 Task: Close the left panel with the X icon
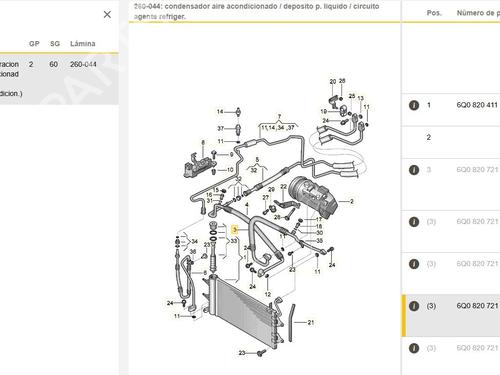tap(107, 14)
